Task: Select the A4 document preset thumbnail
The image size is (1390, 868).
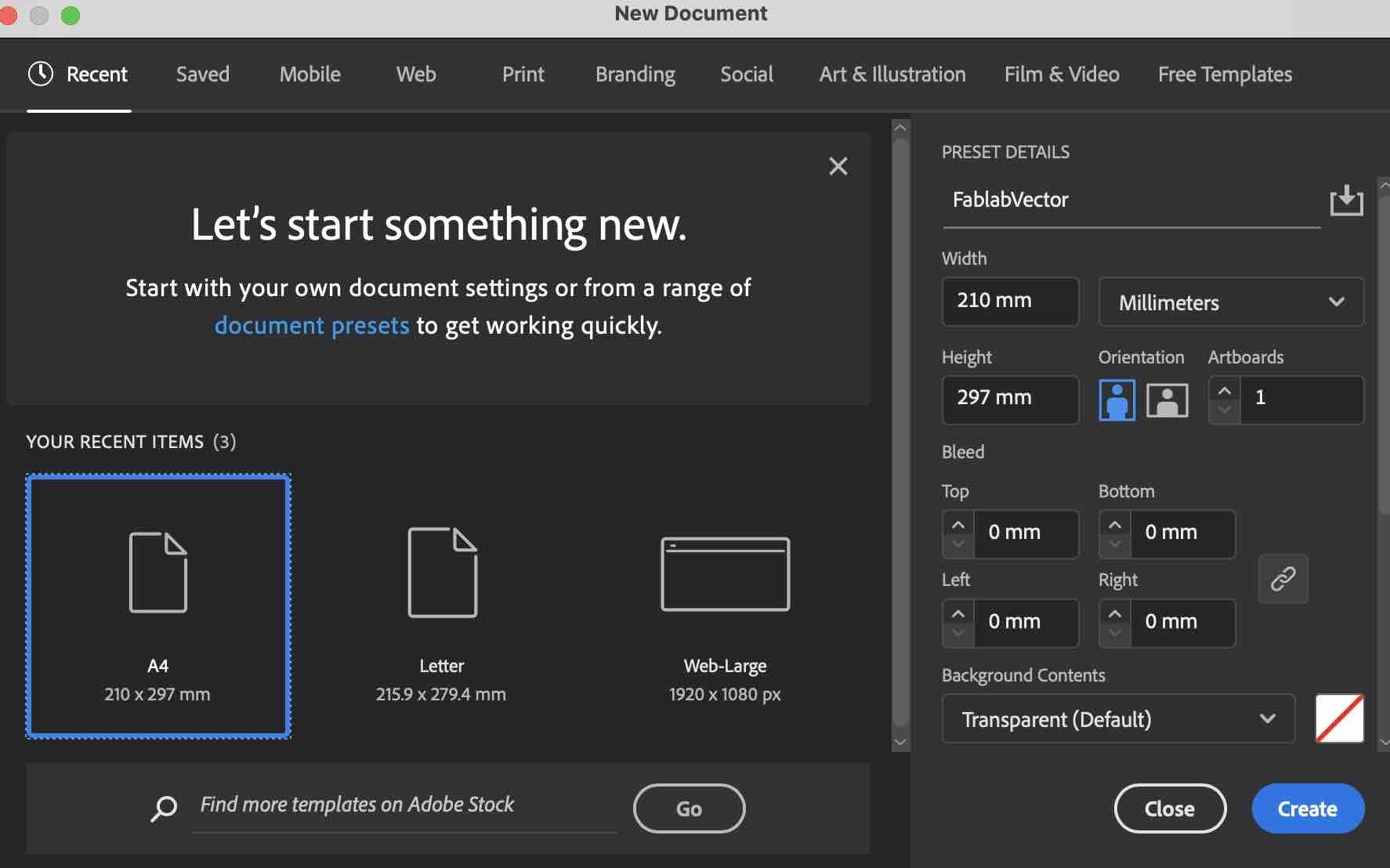Action: pos(158,605)
